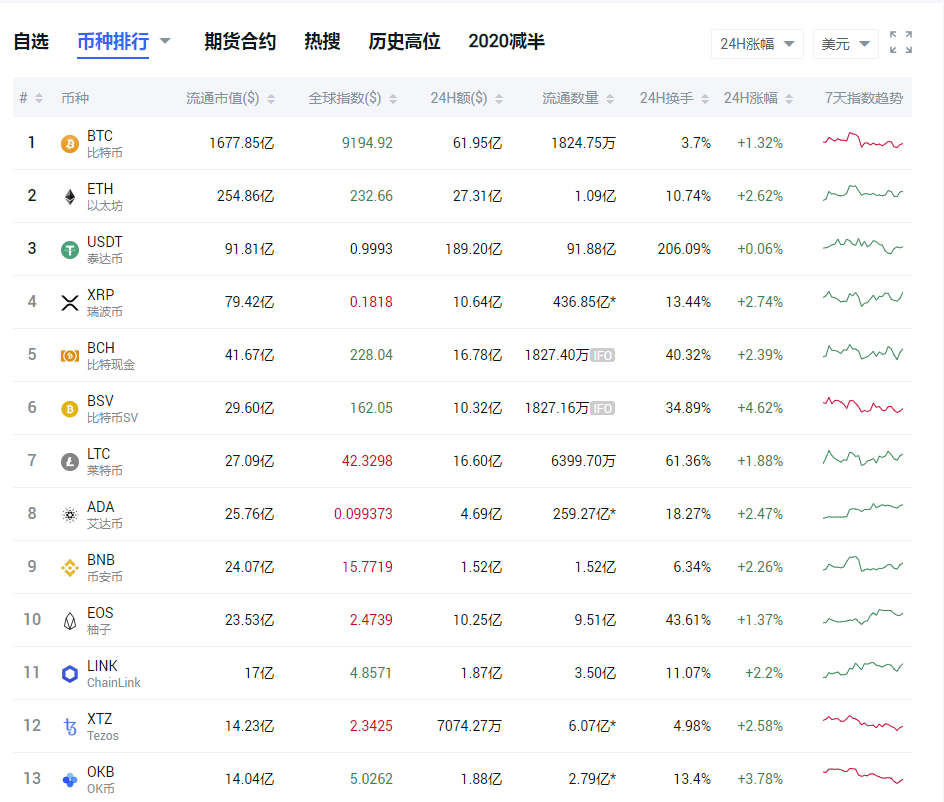Open the 热搜 tab
The width and height of the screenshot is (944, 802).
tap(322, 42)
